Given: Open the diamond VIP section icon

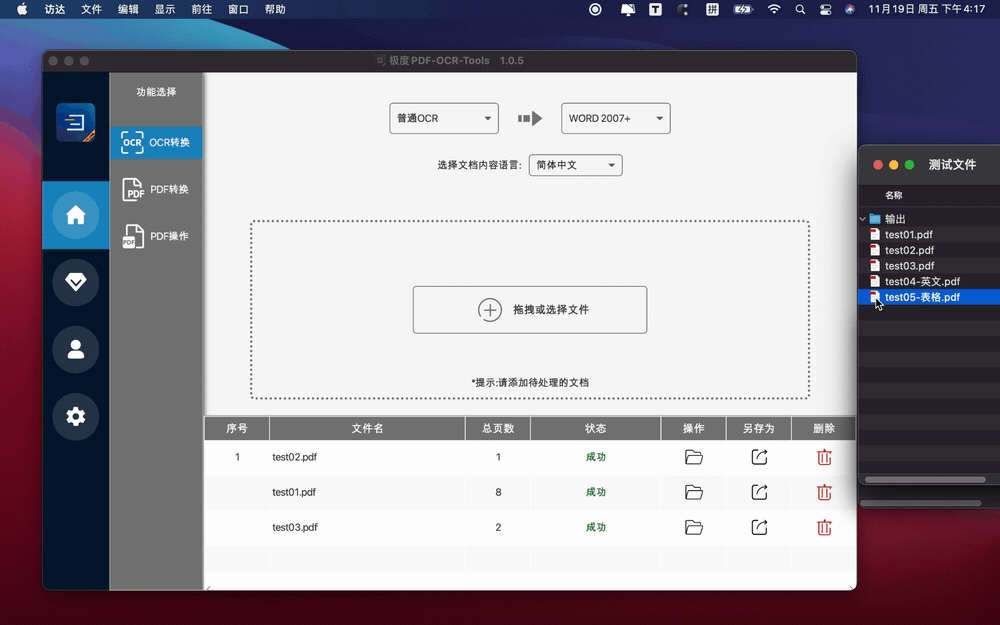Looking at the screenshot, I should [x=75, y=282].
